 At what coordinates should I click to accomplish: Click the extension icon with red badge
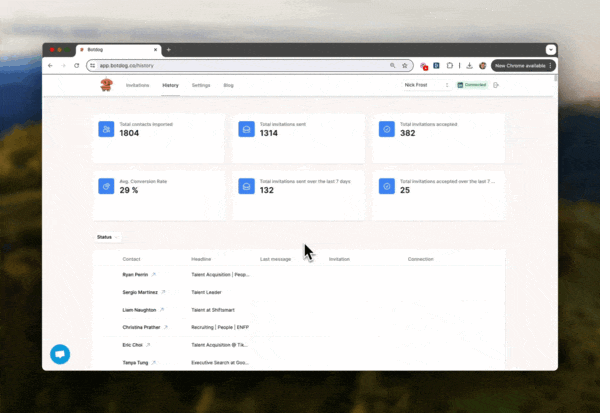click(x=424, y=66)
